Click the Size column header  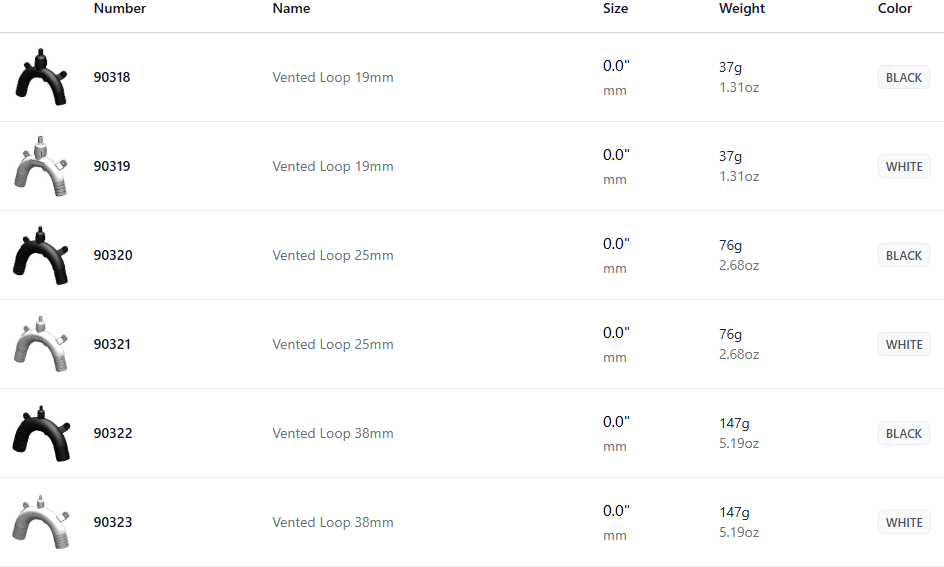[616, 9]
